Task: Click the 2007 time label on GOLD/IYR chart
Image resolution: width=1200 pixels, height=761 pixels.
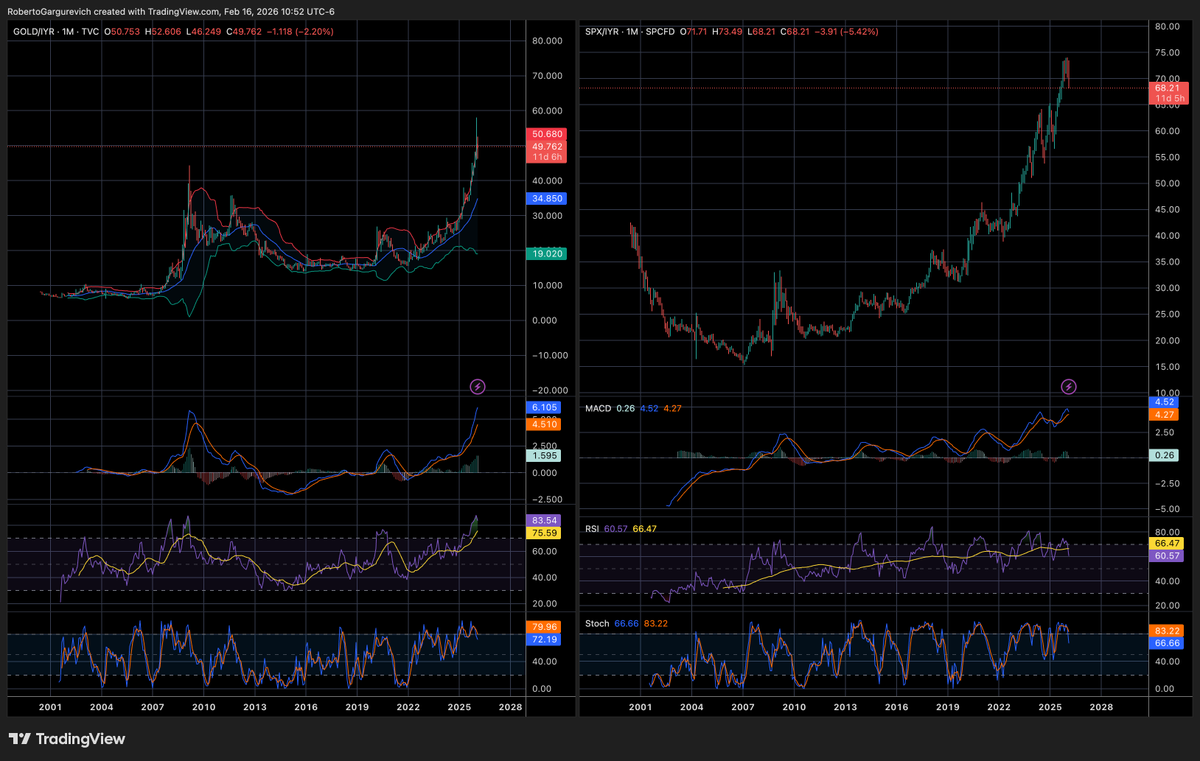Action: pos(153,706)
